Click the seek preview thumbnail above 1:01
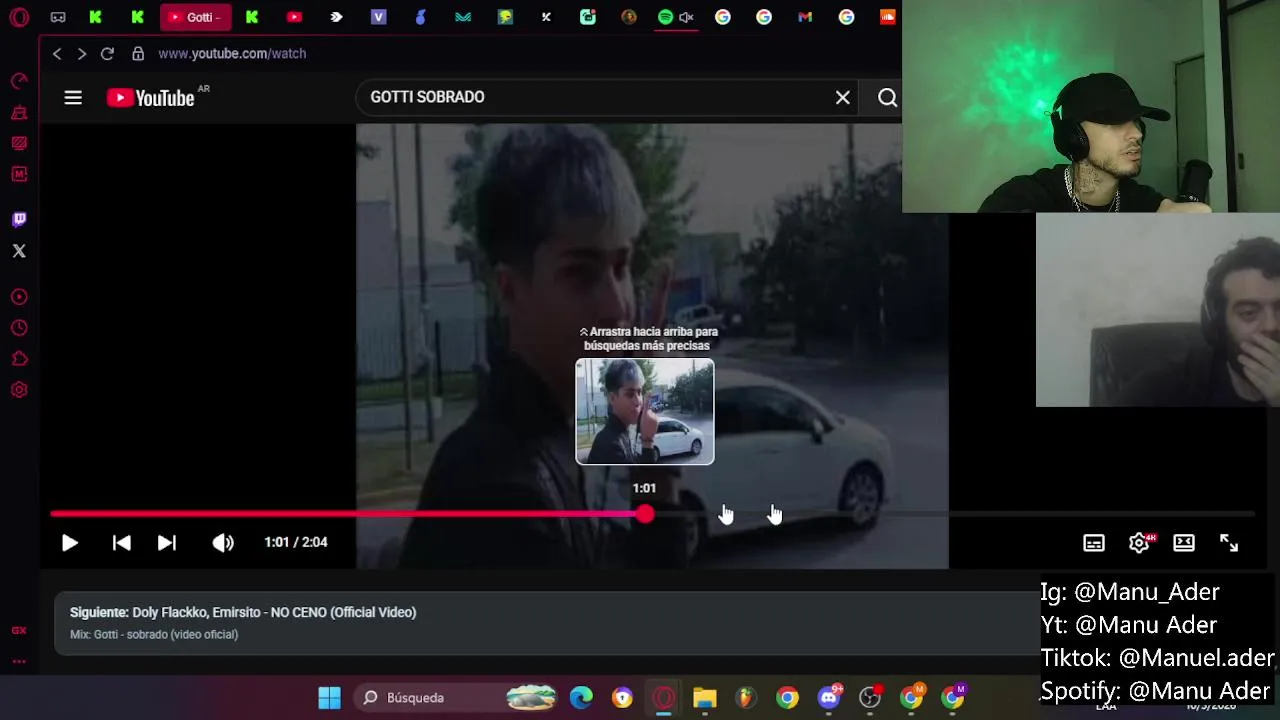The width and height of the screenshot is (1280, 720). (645, 411)
